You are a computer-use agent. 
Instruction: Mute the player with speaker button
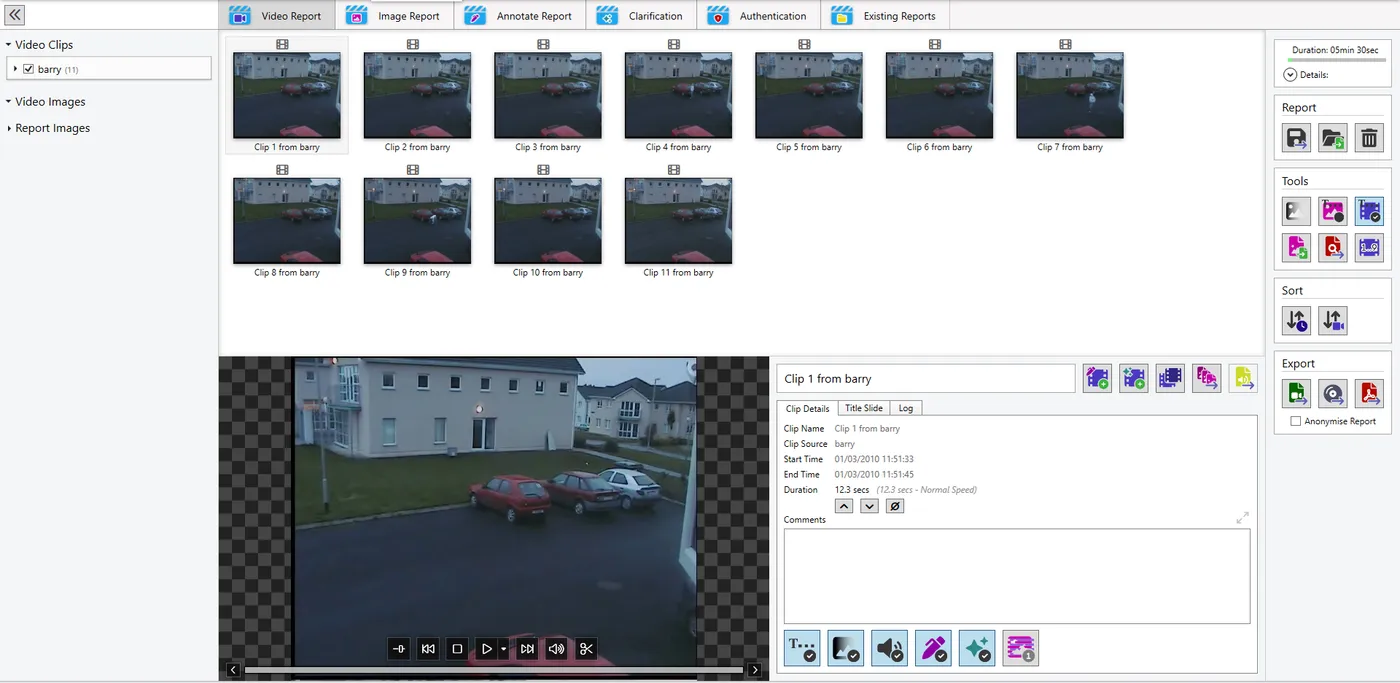(557, 649)
